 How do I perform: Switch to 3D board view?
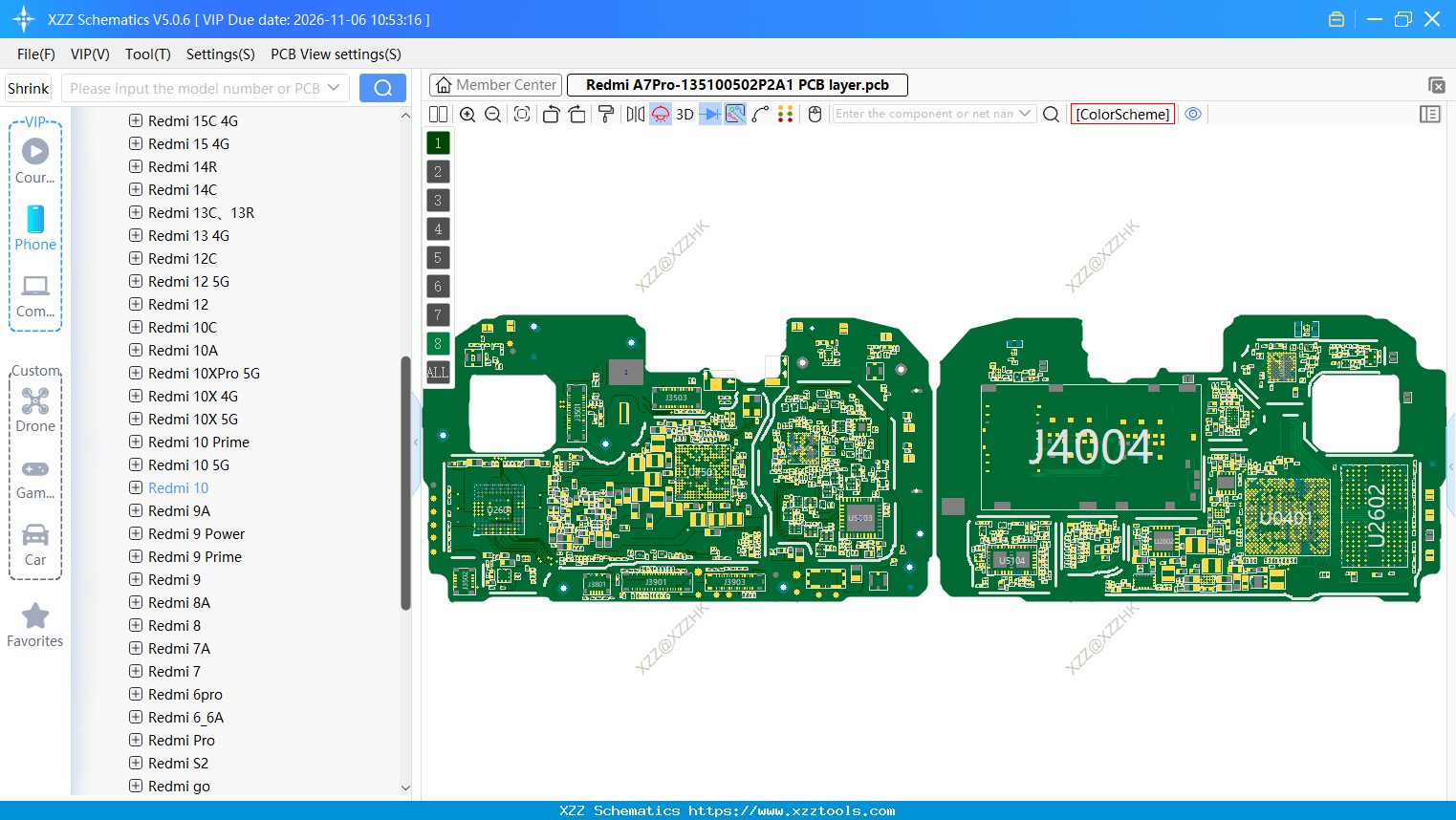point(684,114)
